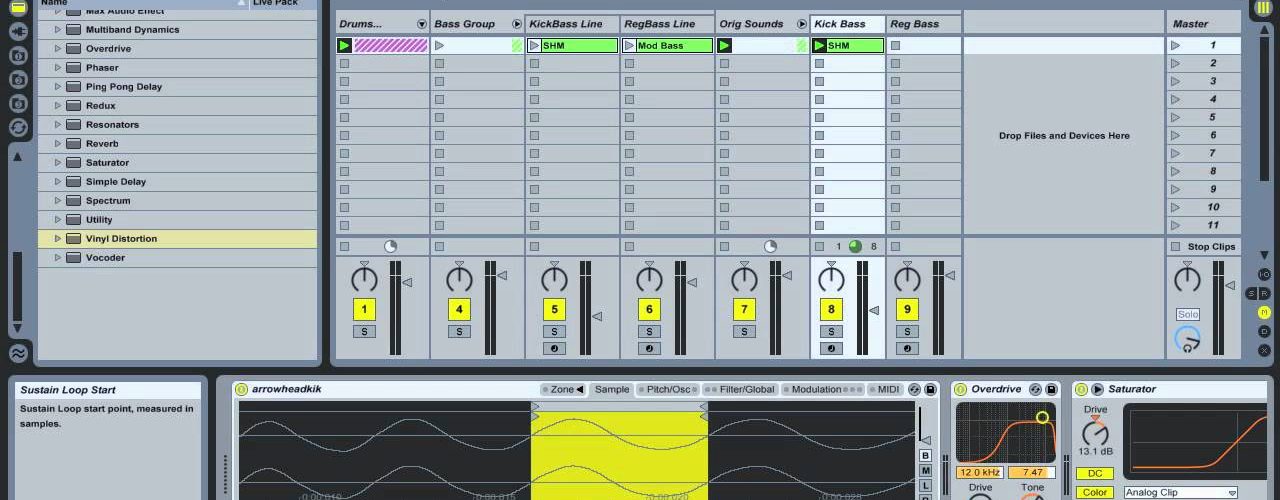Toggle track 5 activator button
Image resolution: width=1280 pixels, height=500 pixels.
(554, 310)
